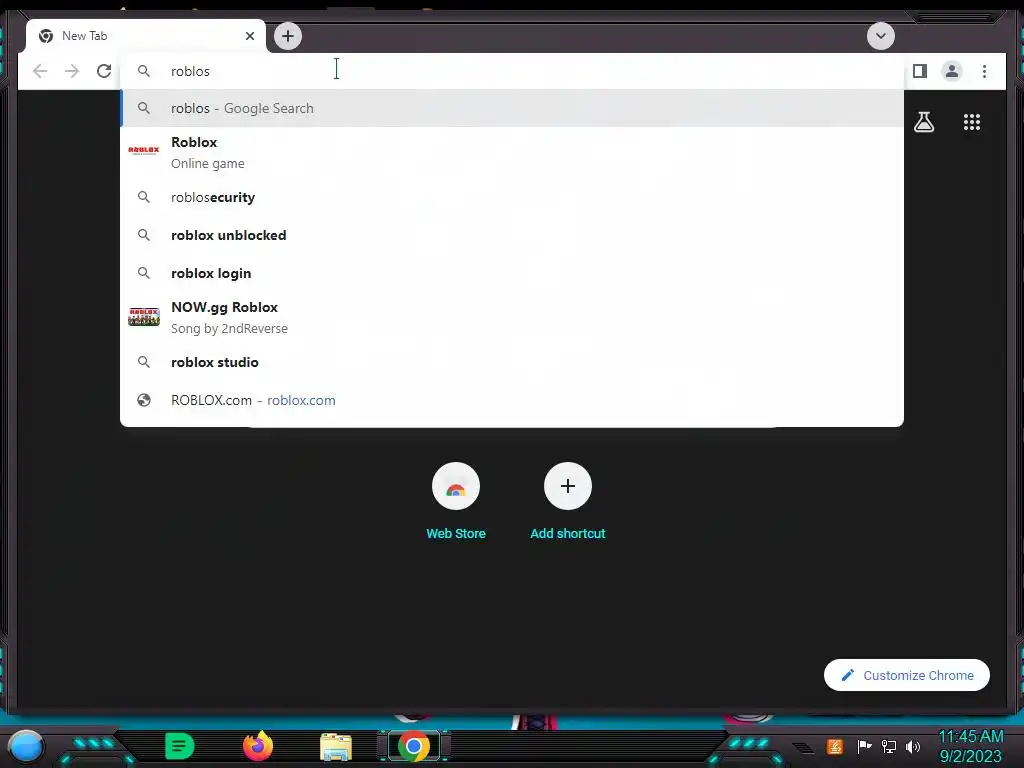The height and width of the screenshot is (768, 1024).
Task: Click the NOW.gg Roblox thumbnail image
Action: [x=144, y=317]
